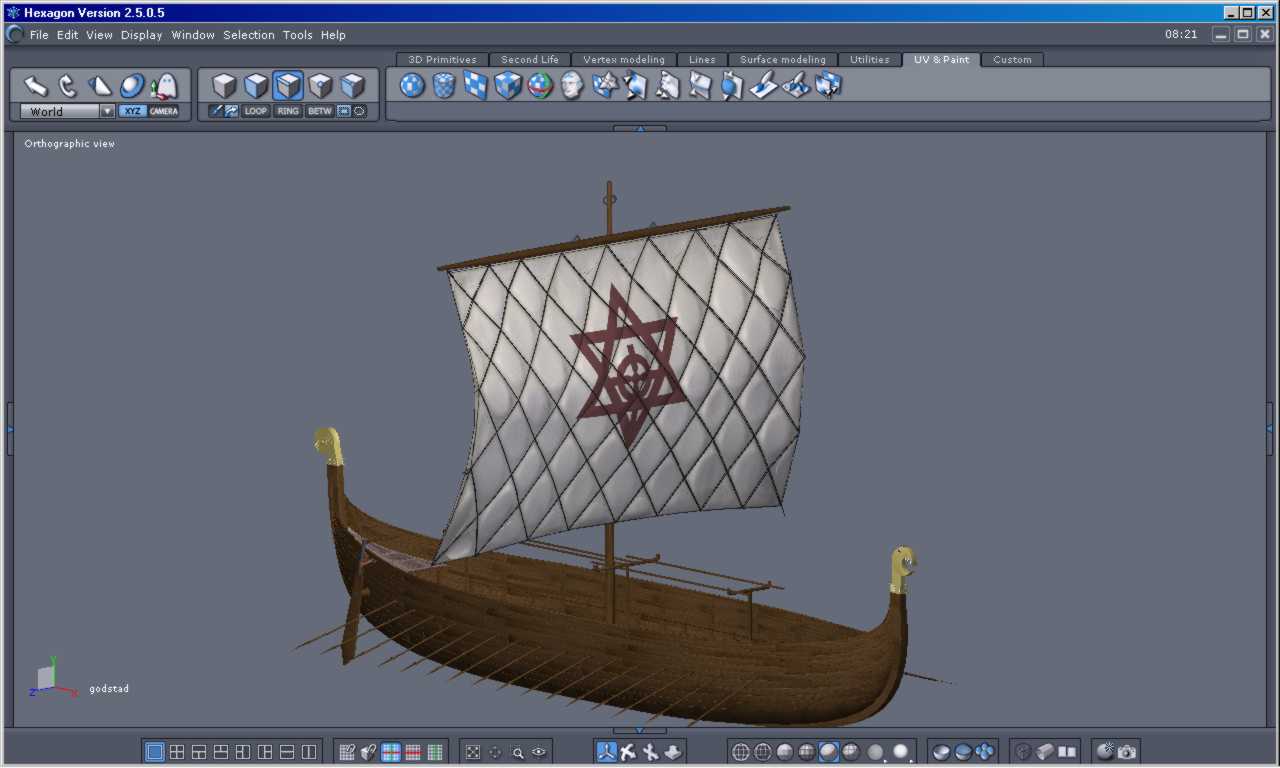Enable BETW selection mode
This screenshot has height=768, width=1280.
pos(320,111)
